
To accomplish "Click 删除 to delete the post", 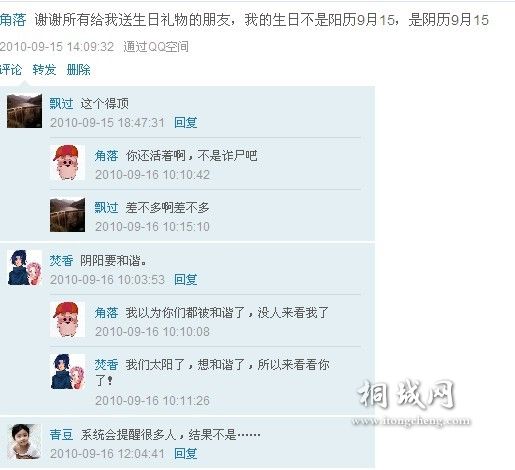I will (x=78, y=70).
